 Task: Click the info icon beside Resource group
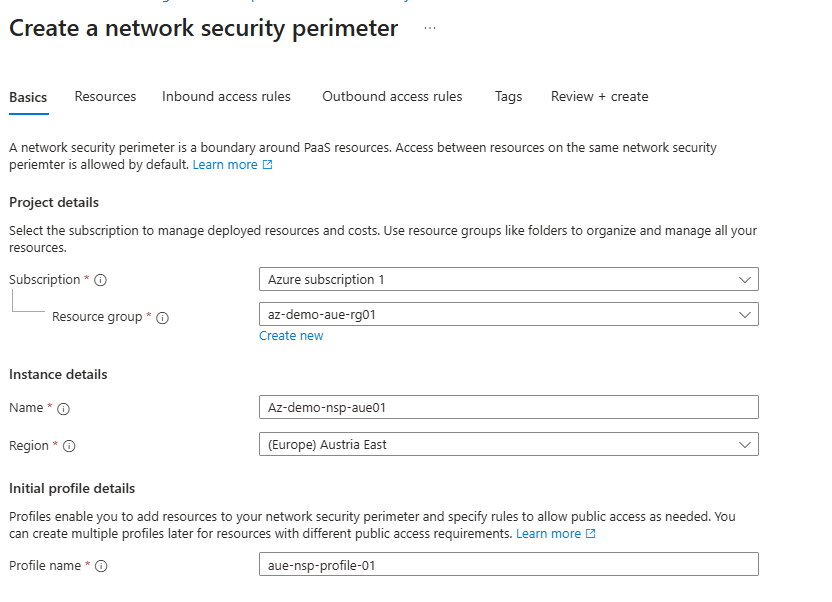point(162,318)
